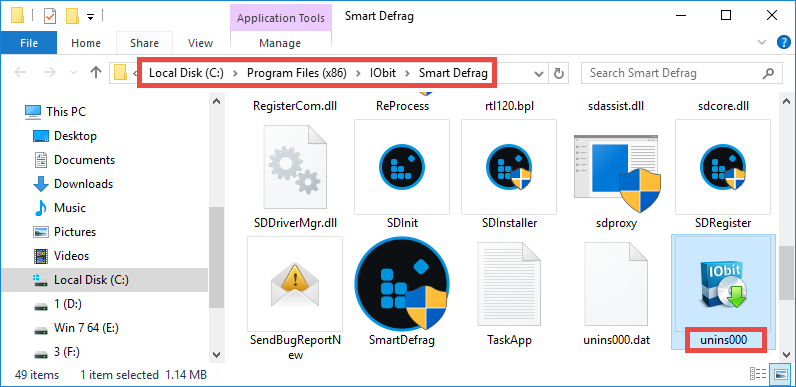Click navigation pane scroll down arrow
This screenshot has width=796, height=387.
(x=216, y=354)
